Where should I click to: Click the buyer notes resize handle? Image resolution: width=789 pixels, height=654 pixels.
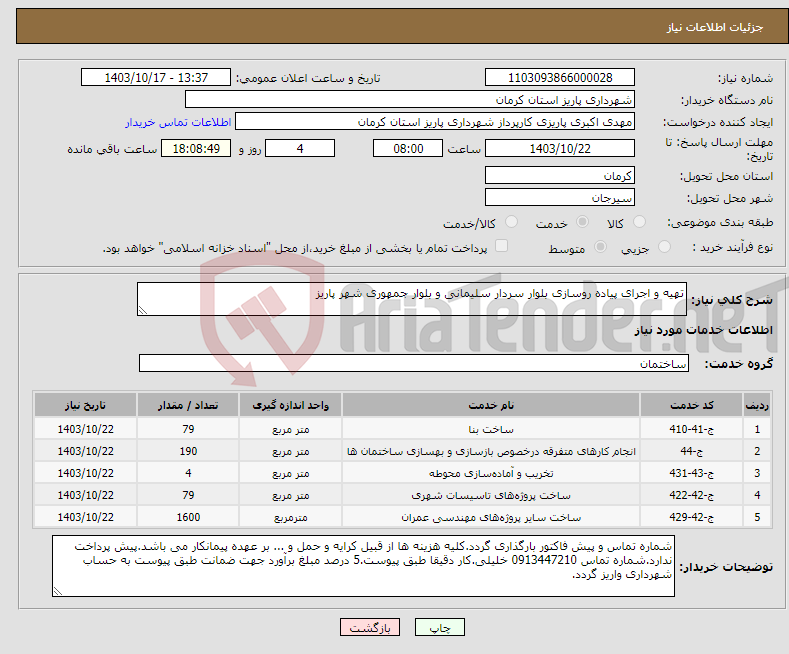(x=57, y=591)
